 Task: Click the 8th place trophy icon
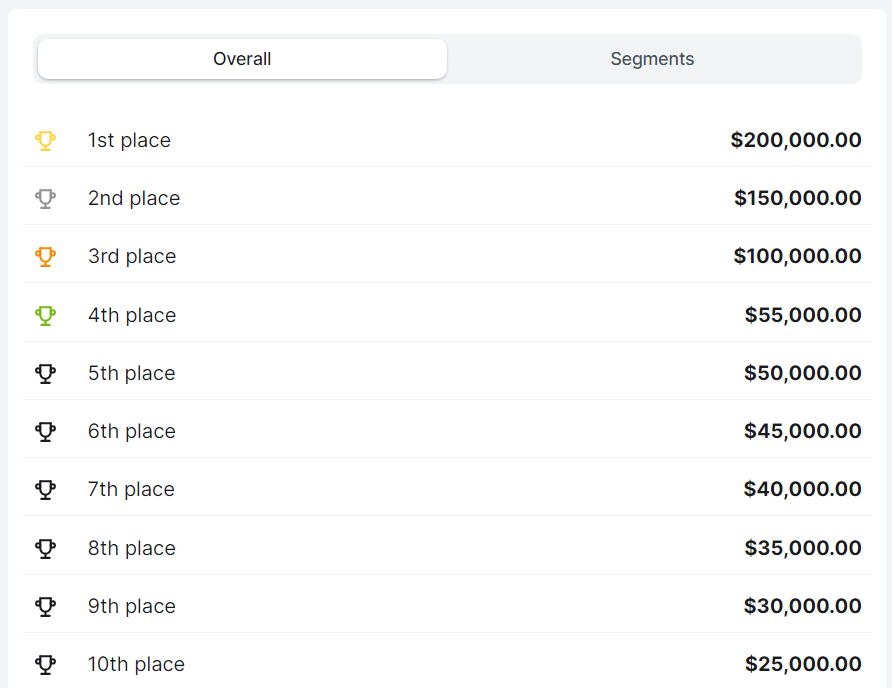coord(46,548)
